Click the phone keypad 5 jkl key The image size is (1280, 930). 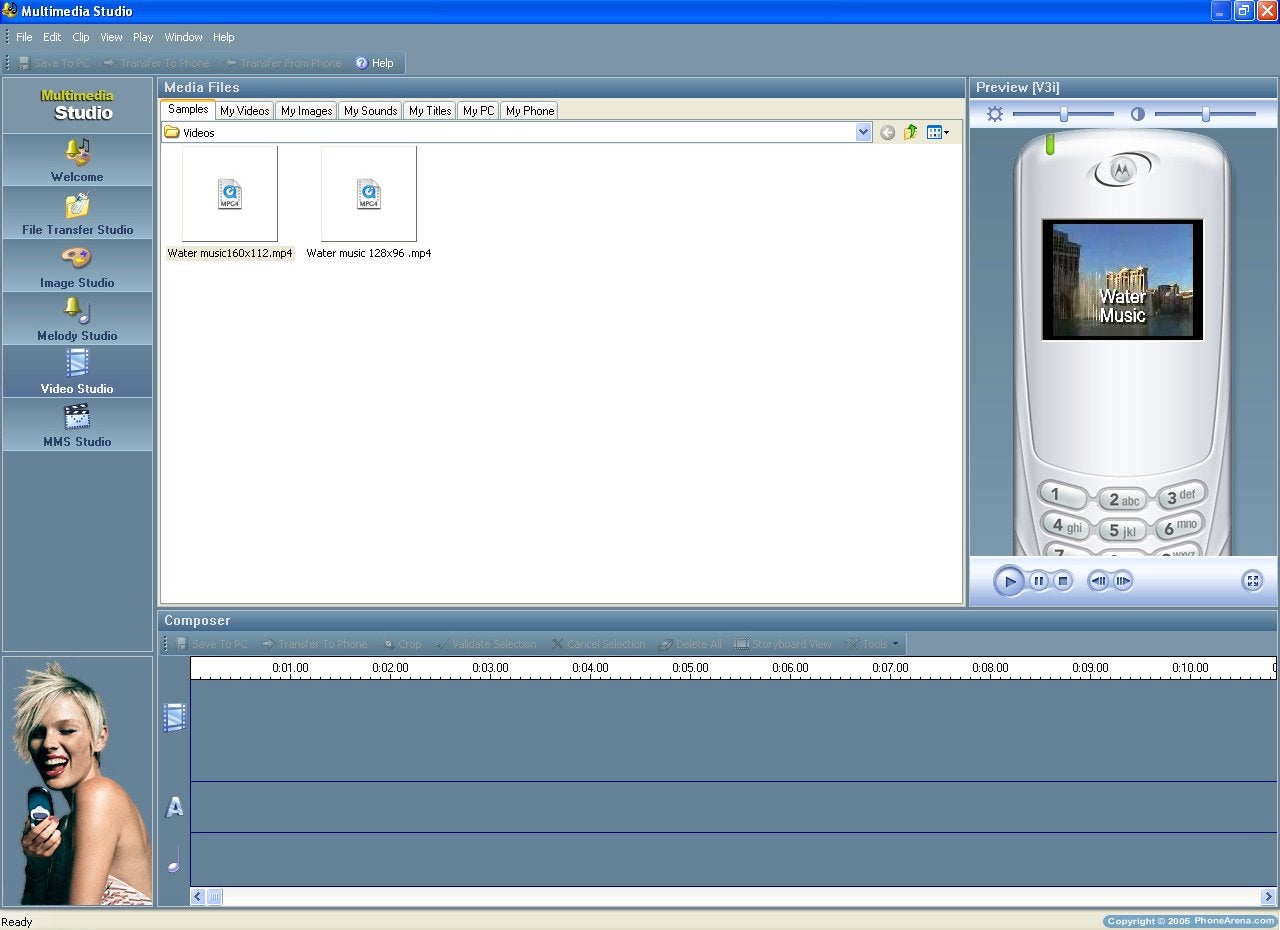[x=1122, y=530]
